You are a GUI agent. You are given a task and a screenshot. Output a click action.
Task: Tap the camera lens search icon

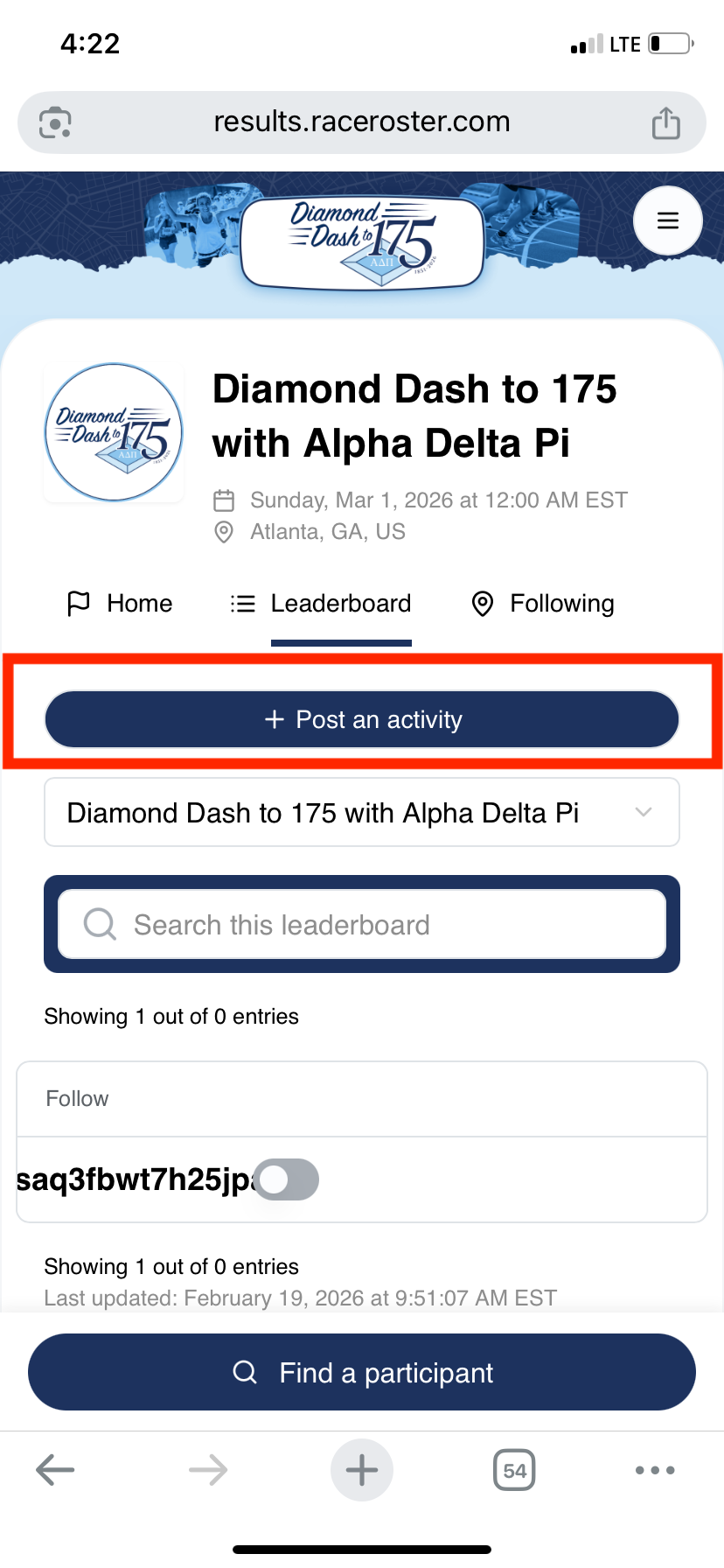coord(56,122)
